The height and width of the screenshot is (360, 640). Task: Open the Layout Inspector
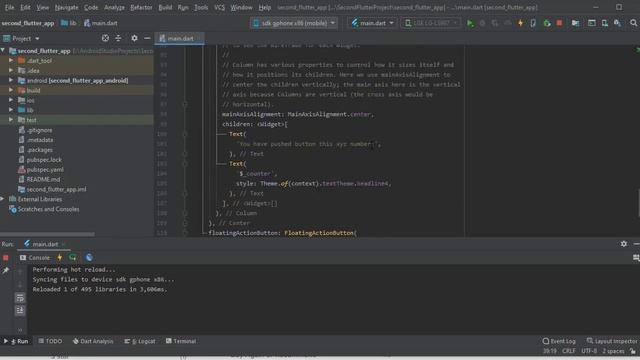(x=612, y=341)
